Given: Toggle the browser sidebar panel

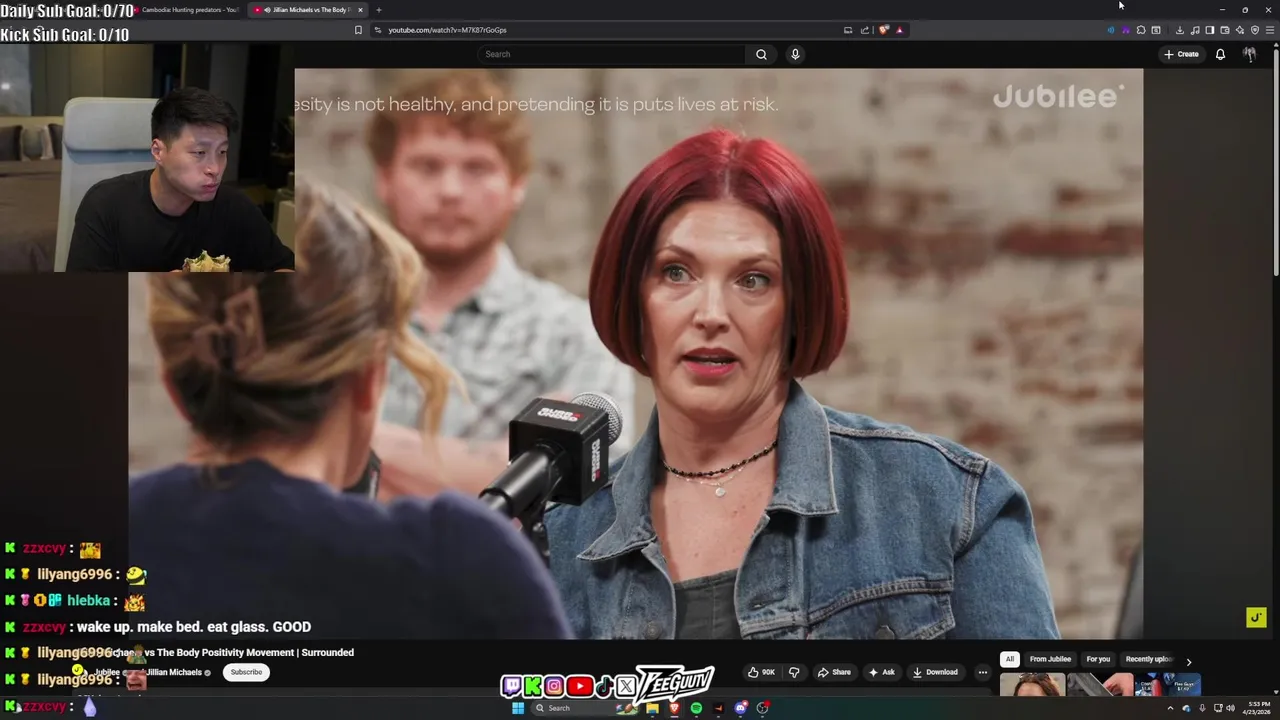Looking at the screenshot, I should pyautogui.click(x=1210, y=30).
